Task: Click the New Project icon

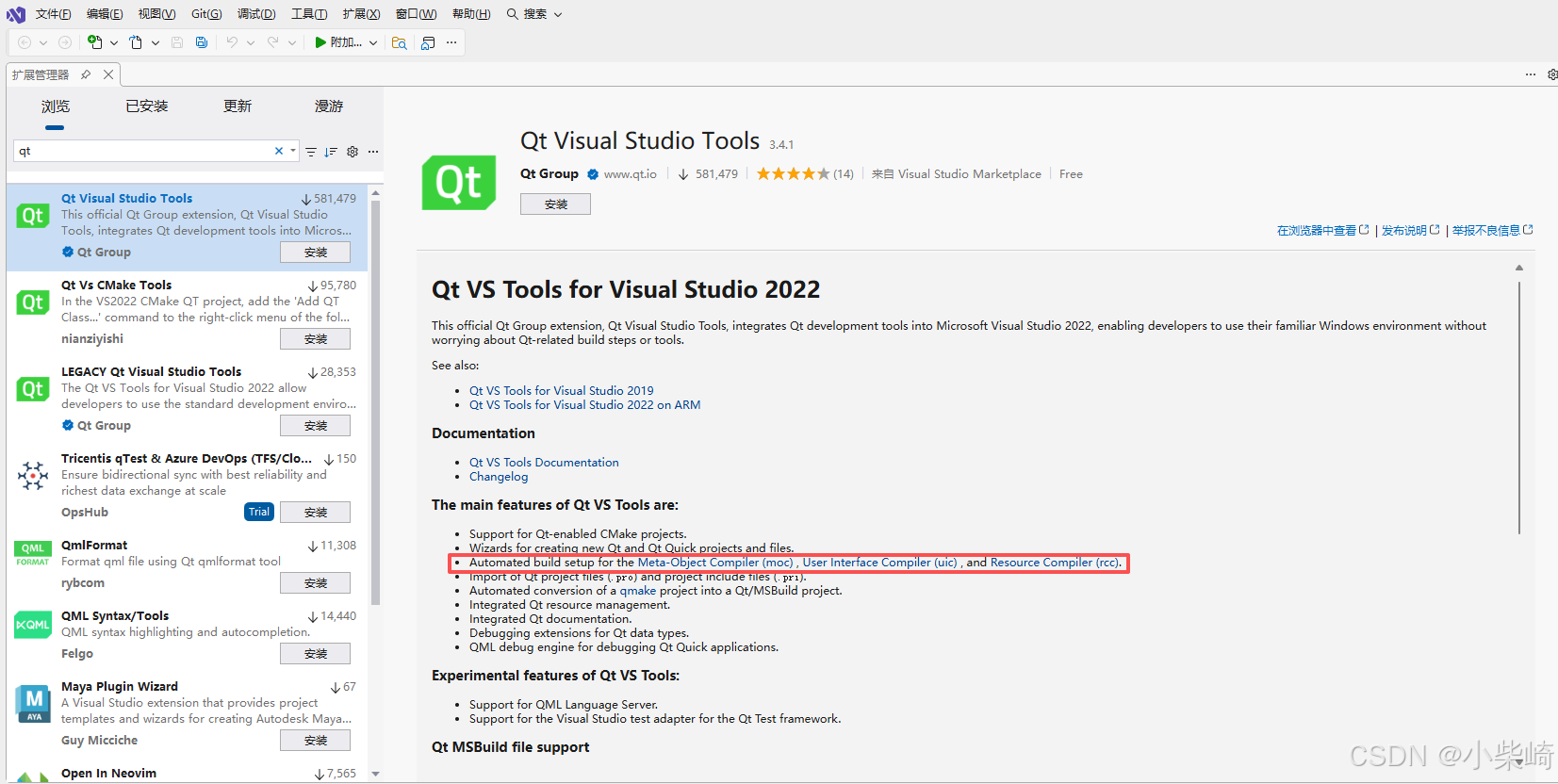Action: pos(95,42)
